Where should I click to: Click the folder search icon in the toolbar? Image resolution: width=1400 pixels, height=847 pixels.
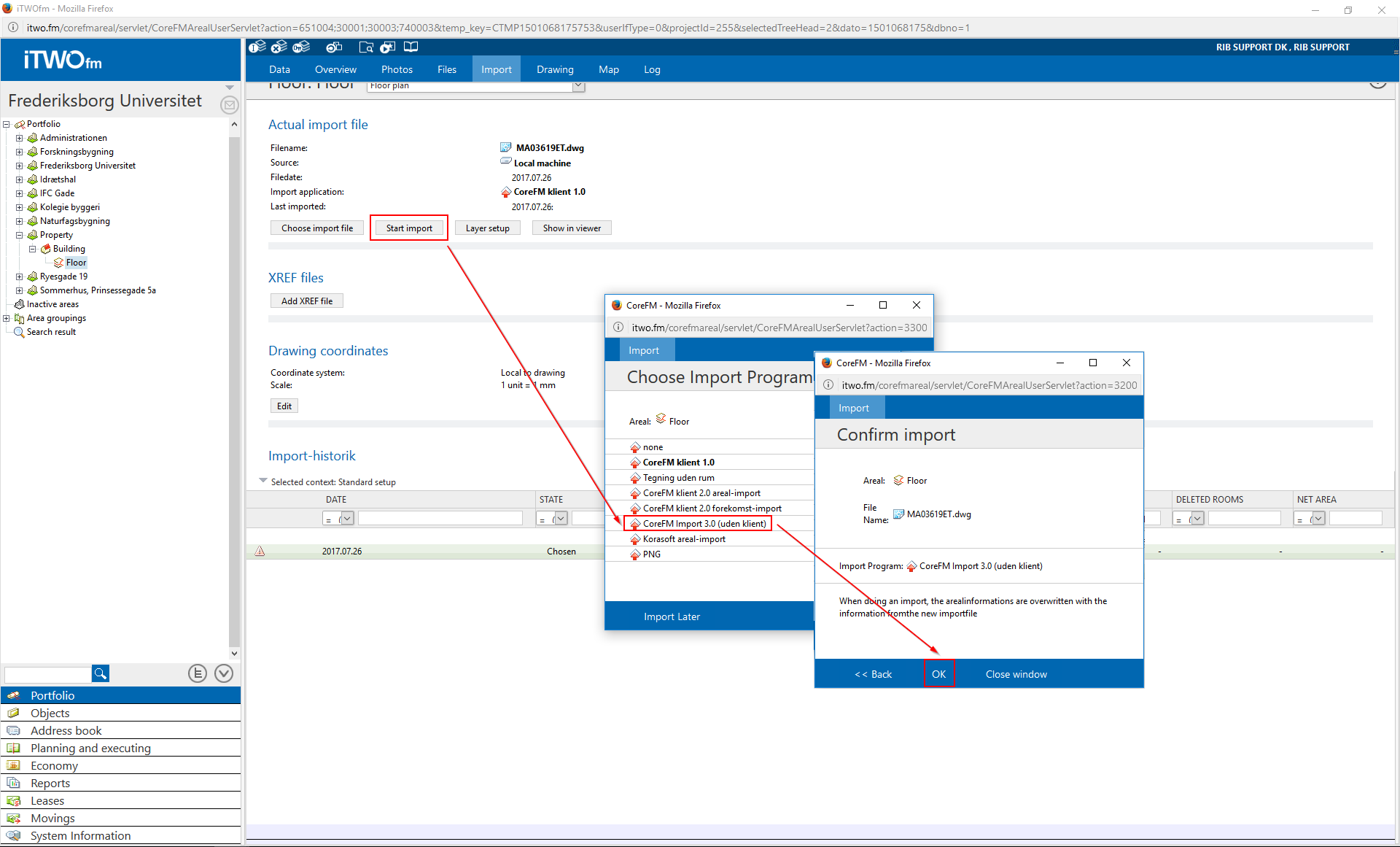tap(366, 47)
